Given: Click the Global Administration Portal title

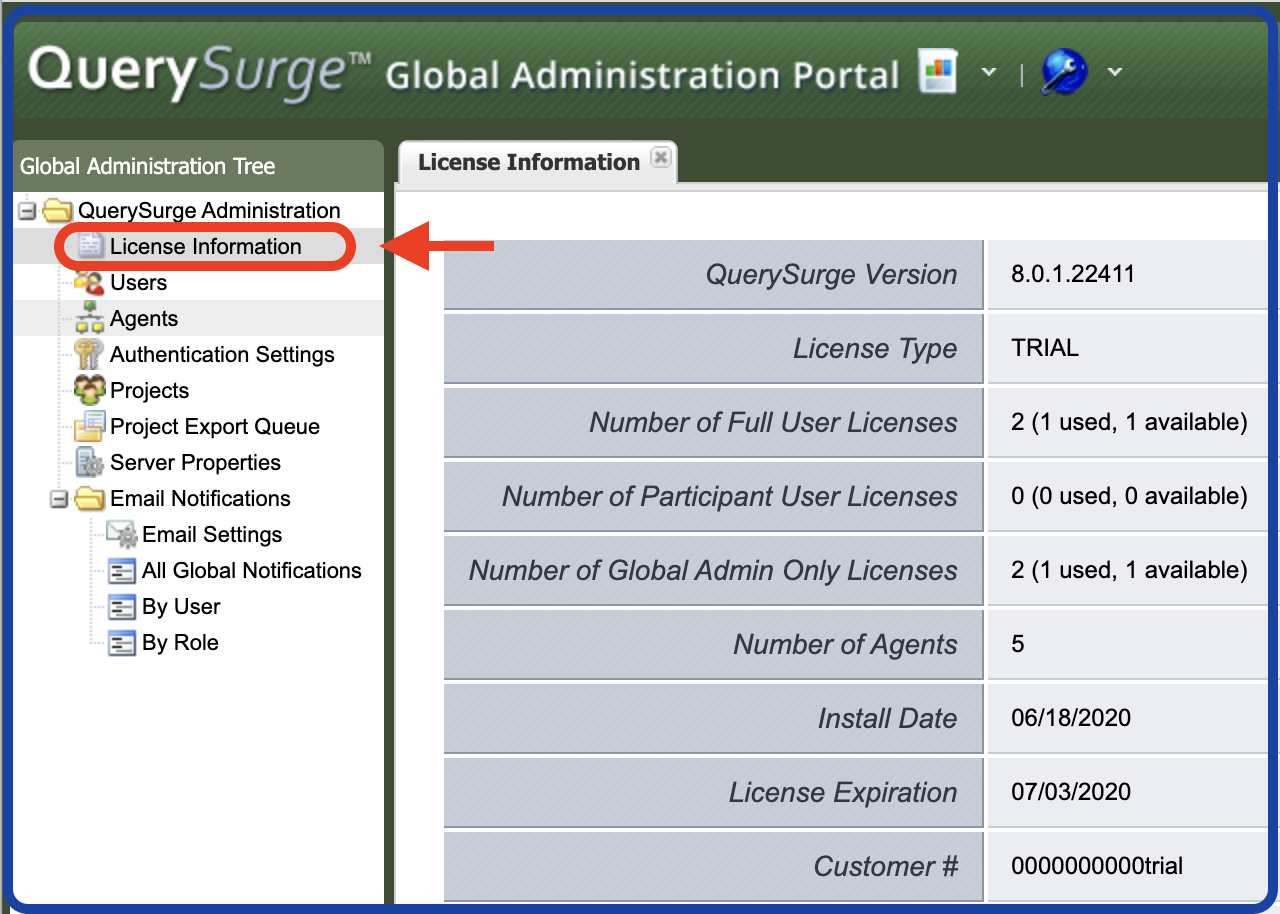Looking at the screenshot, I should 642,76.
